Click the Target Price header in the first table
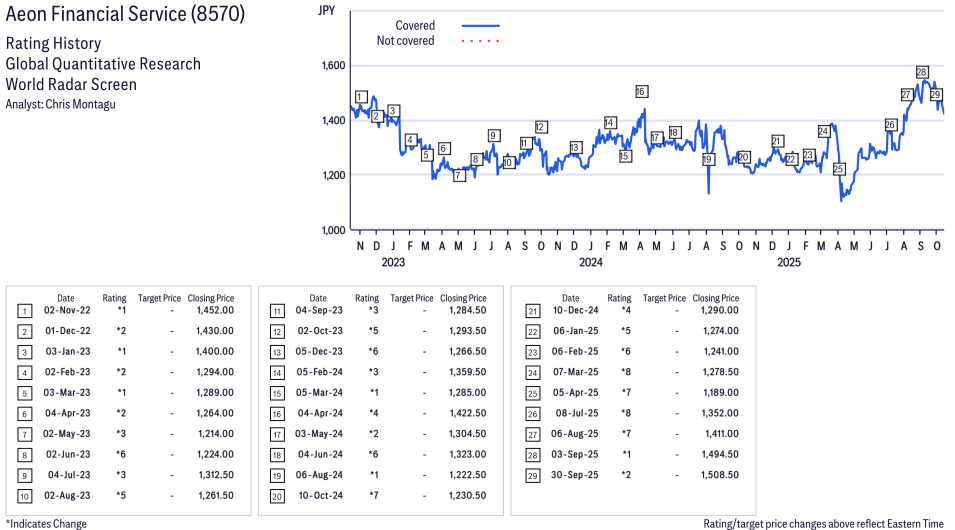This screenshot has height=530, width=955. pos(159,298)
